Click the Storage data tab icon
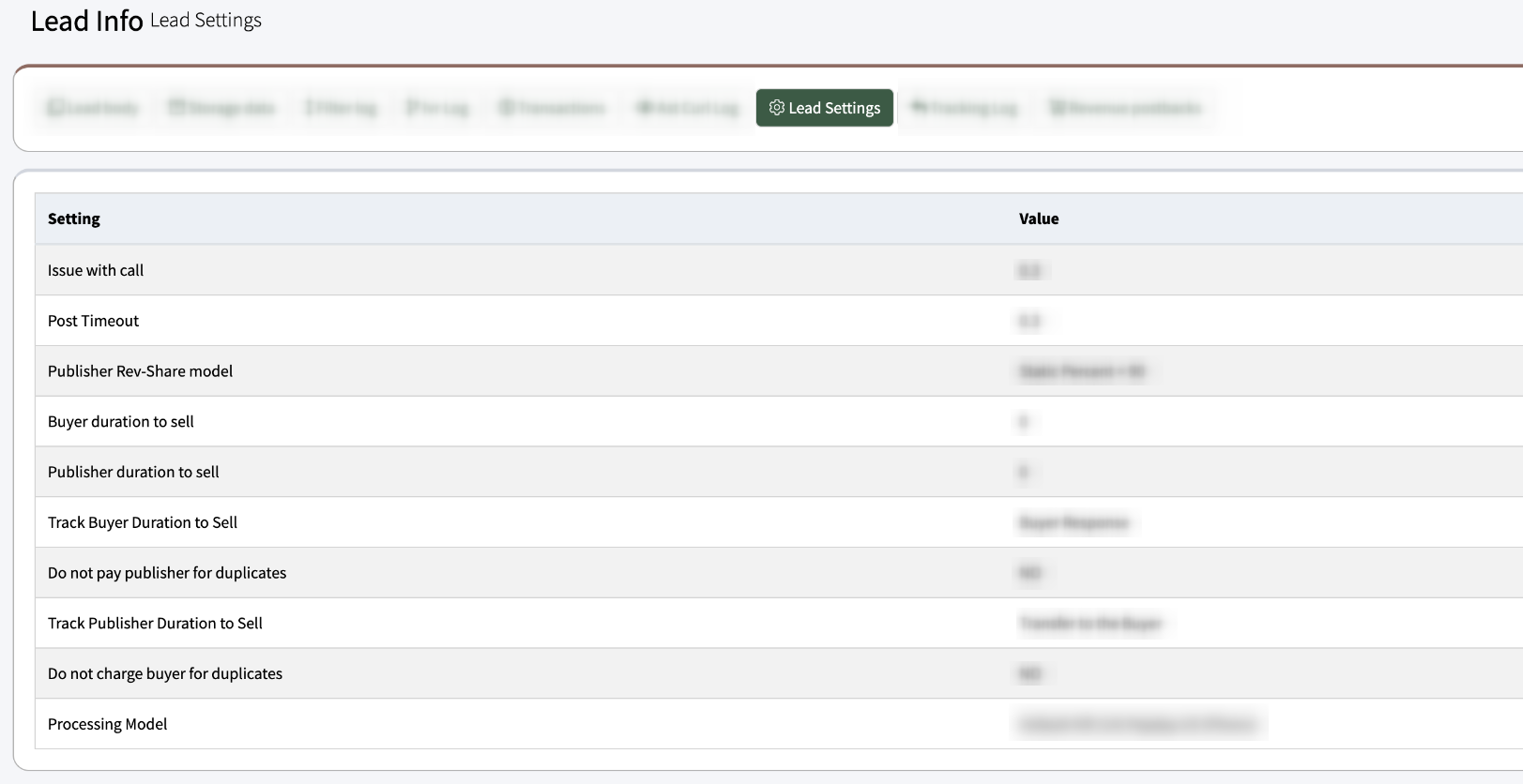 tap(176, 108)
